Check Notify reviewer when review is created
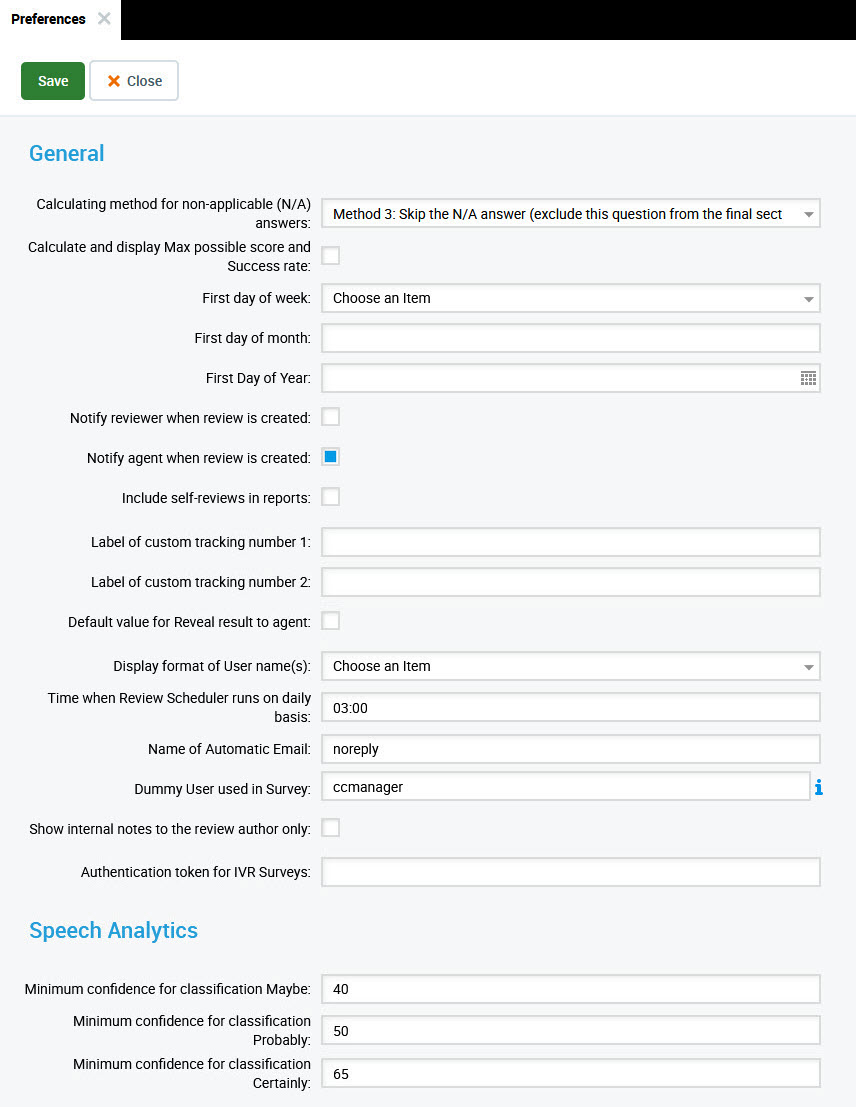The width and height of the screenshot is (856, 1107). [330, 417]
